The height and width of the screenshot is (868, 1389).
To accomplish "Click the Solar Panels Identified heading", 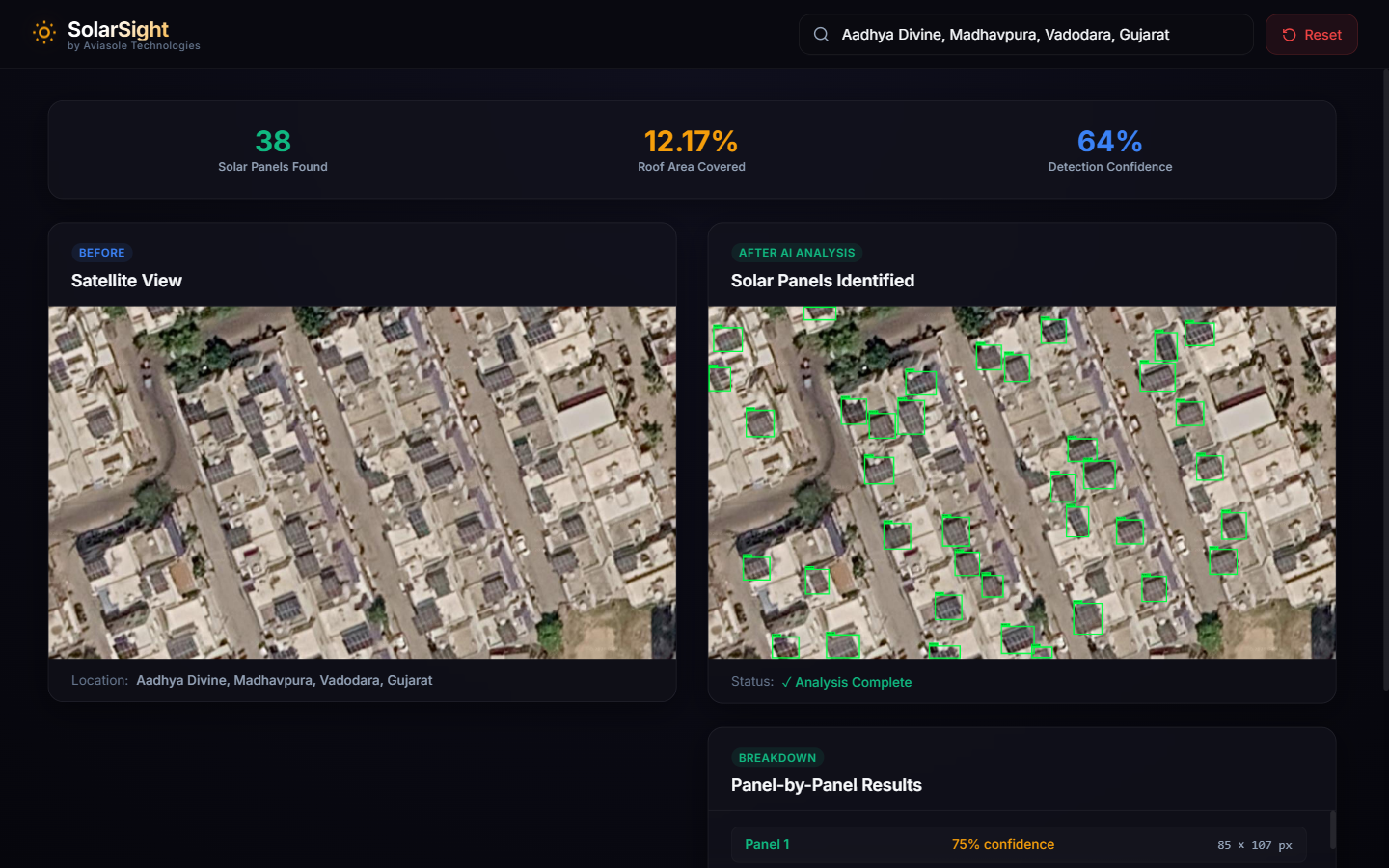I will tap(823, 281).
